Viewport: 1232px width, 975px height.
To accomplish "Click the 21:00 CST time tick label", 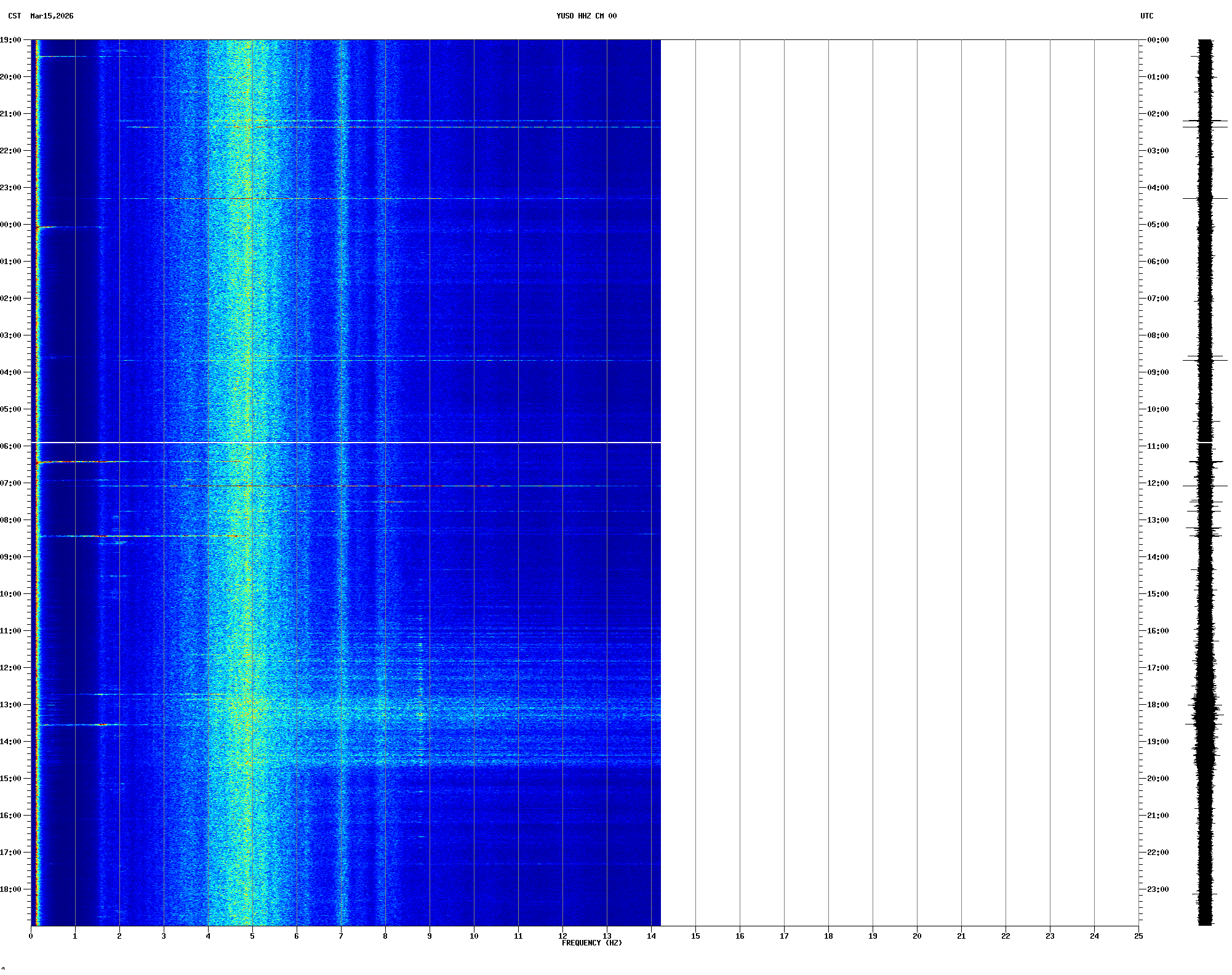I will point(10,114).
